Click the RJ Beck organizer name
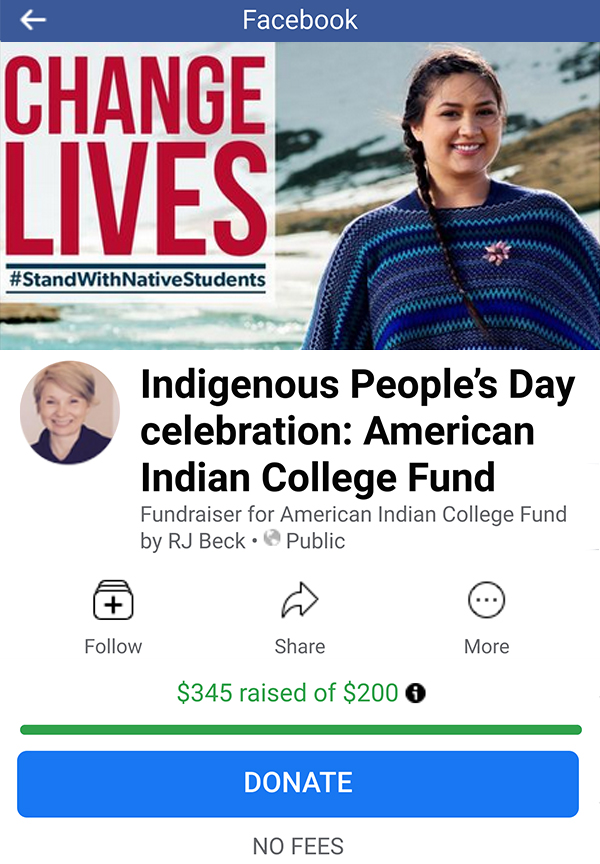Image resolution: width=600 pixels, height=864 pixels. tap(207, 541)
